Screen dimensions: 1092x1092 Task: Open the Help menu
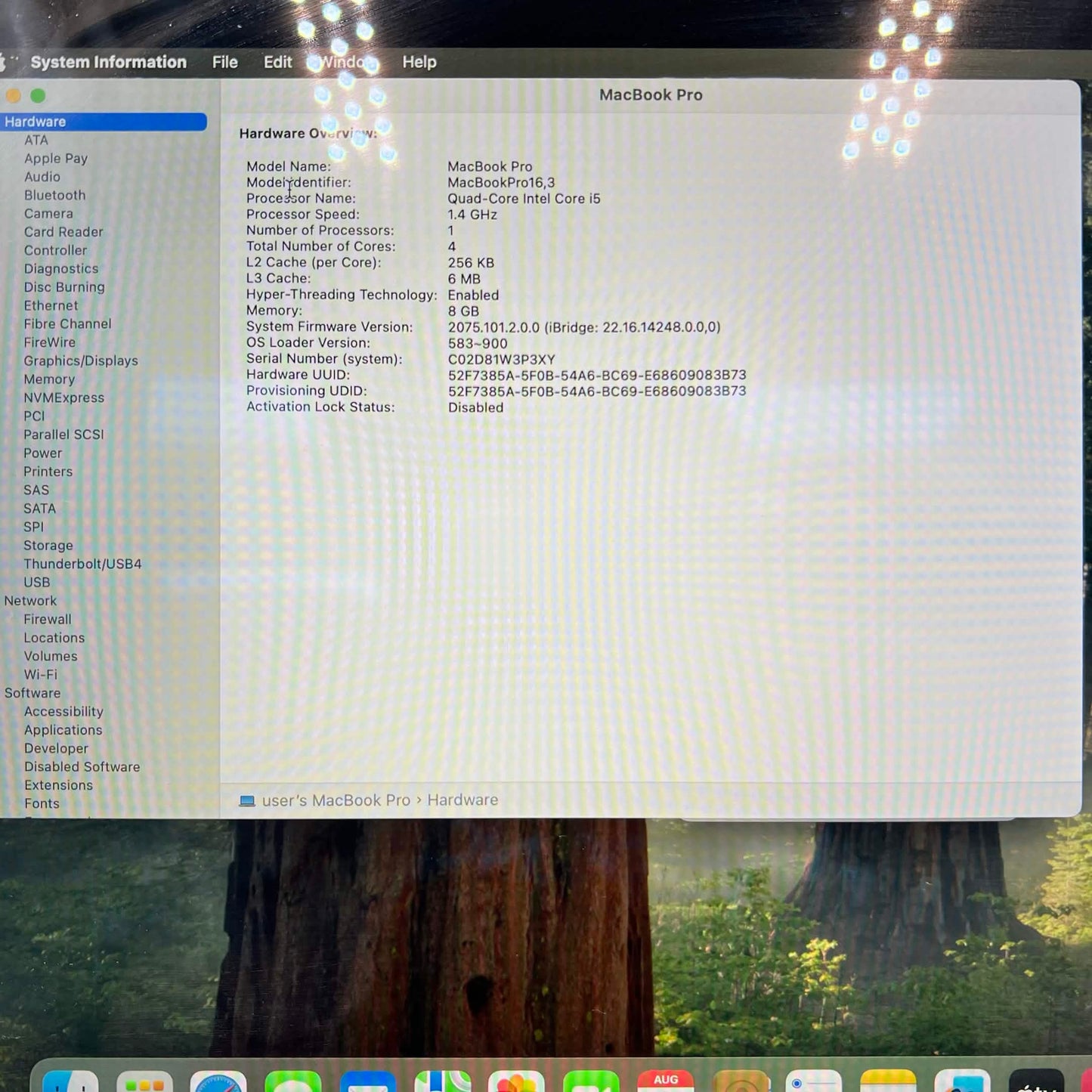coord(419,62)
